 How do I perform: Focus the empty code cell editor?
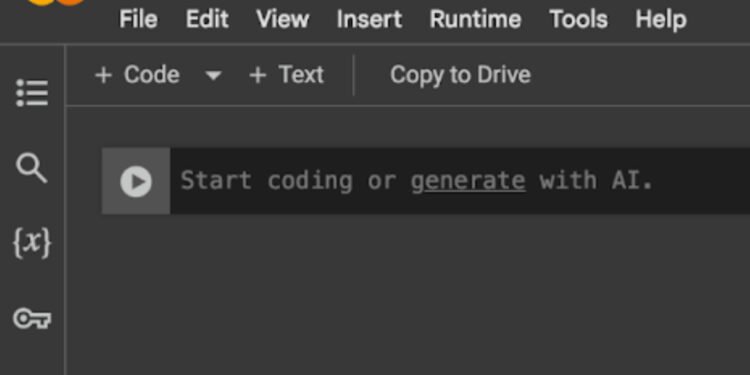point(460,181)
